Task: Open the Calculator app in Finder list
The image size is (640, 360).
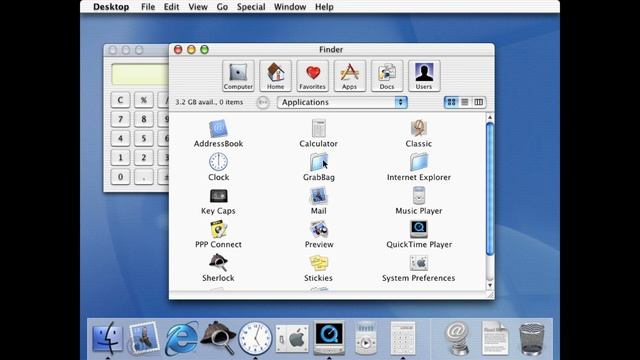Action: [x=318, y=129]
